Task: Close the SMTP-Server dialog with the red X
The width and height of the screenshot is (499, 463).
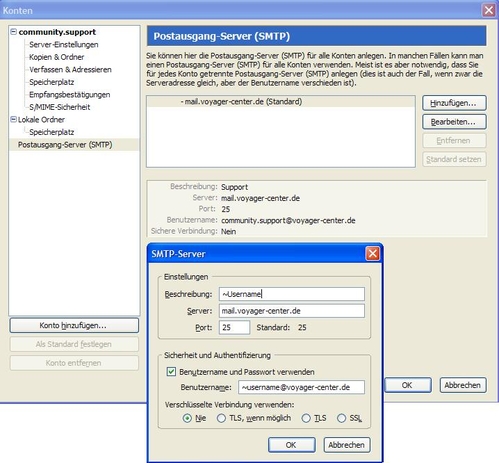Action: coord(373,254)
